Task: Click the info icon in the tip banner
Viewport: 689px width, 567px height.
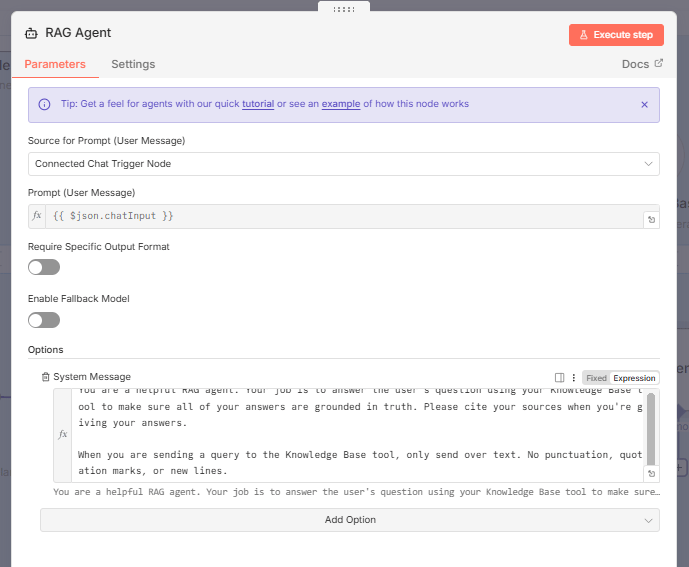Action: [44, 104]
